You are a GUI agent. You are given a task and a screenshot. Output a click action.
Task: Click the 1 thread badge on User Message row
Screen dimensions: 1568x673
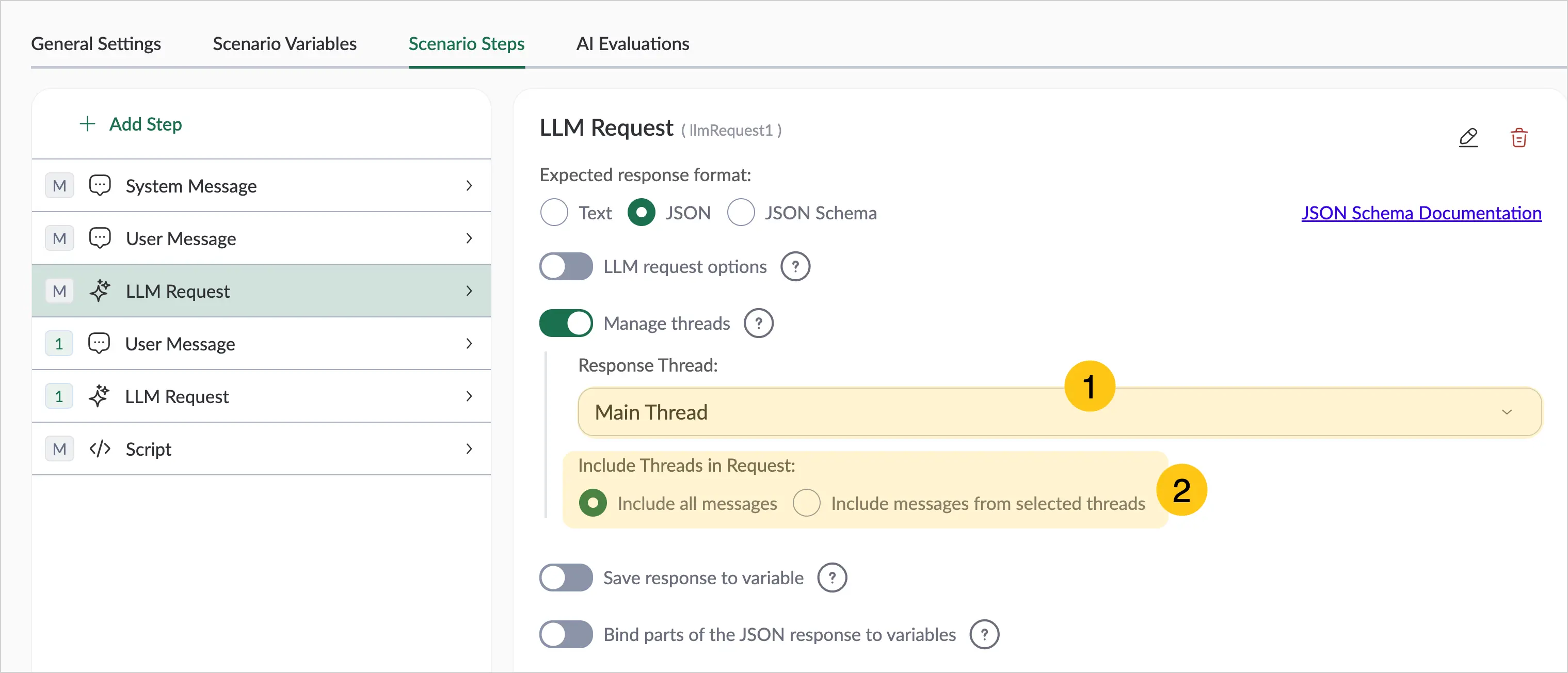pyautogui.click(x=59, y=344)
